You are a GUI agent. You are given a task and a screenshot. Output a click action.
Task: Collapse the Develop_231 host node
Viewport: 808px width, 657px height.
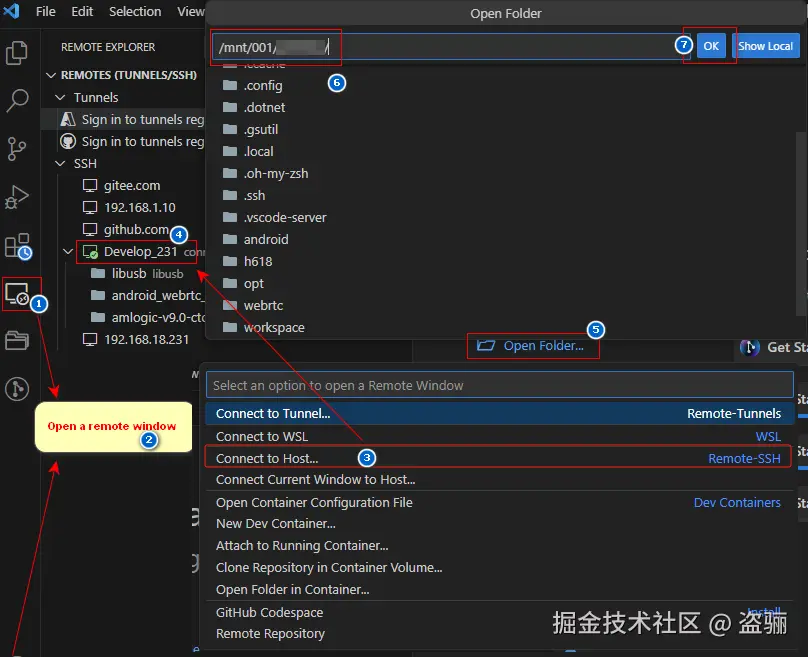[68, 251]
